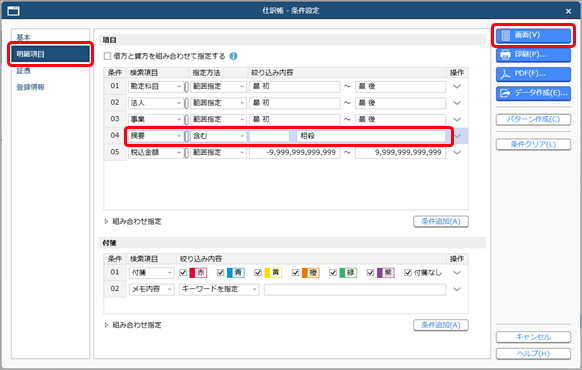Open the 勘定科目 search item dropdown
This screenshot has width=582, height=370.
point(155,86)
